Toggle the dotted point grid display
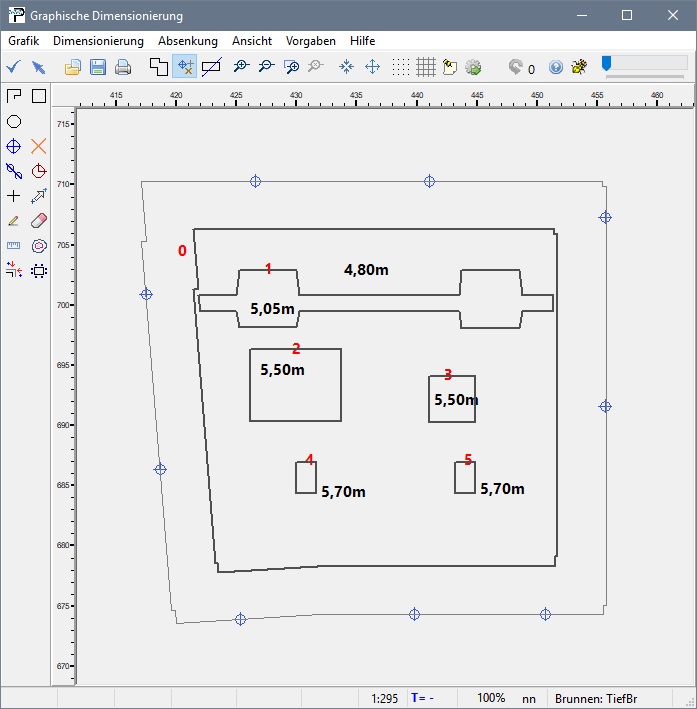 coord(400,67)
